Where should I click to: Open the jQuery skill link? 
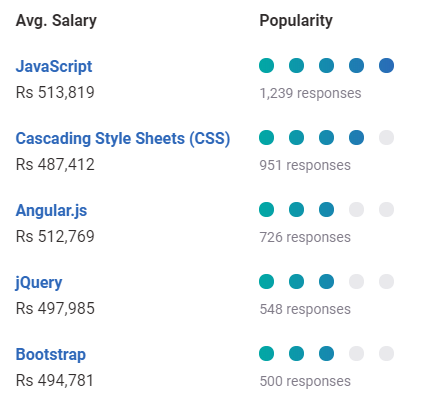coord(39,283)
